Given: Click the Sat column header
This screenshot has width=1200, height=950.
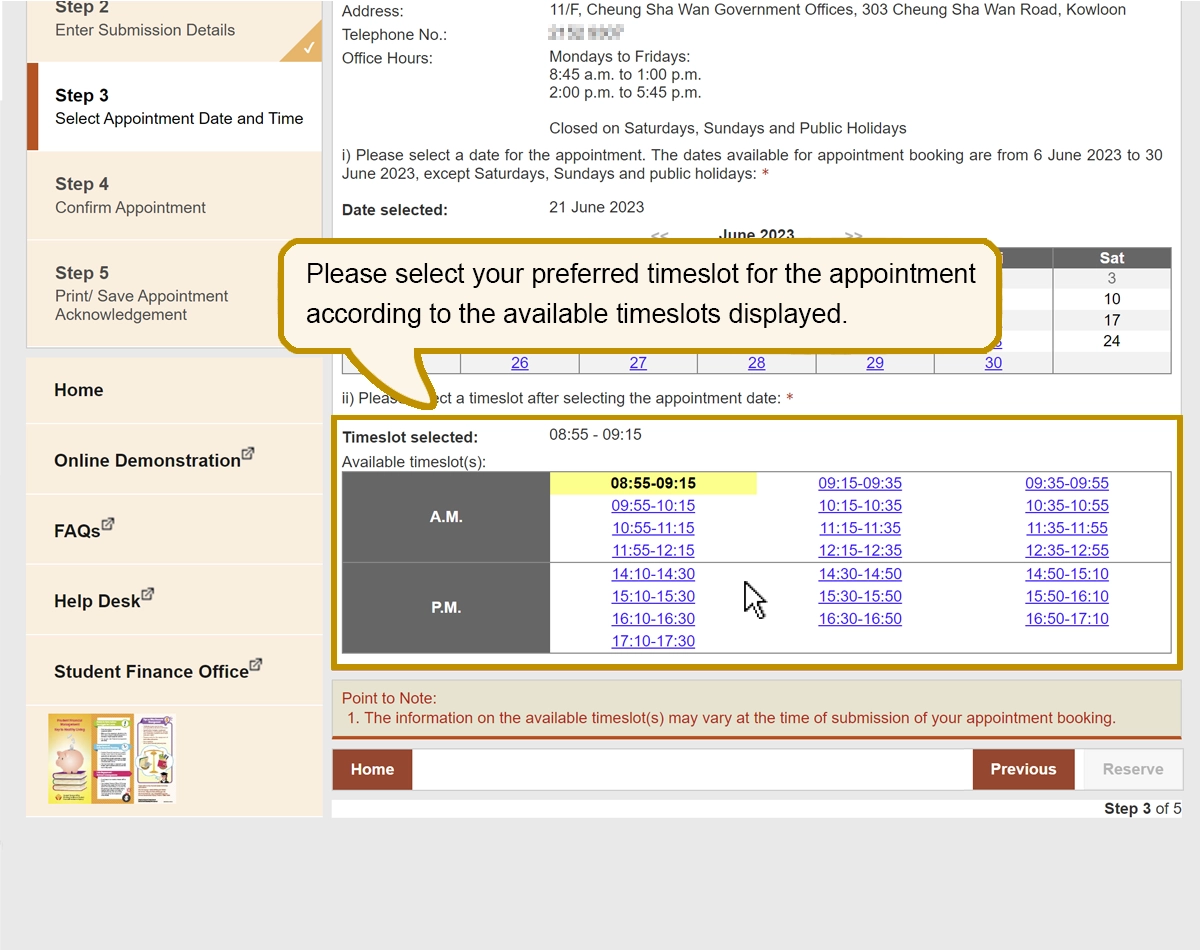Looking at the screenshot, I should (1112, 258).
